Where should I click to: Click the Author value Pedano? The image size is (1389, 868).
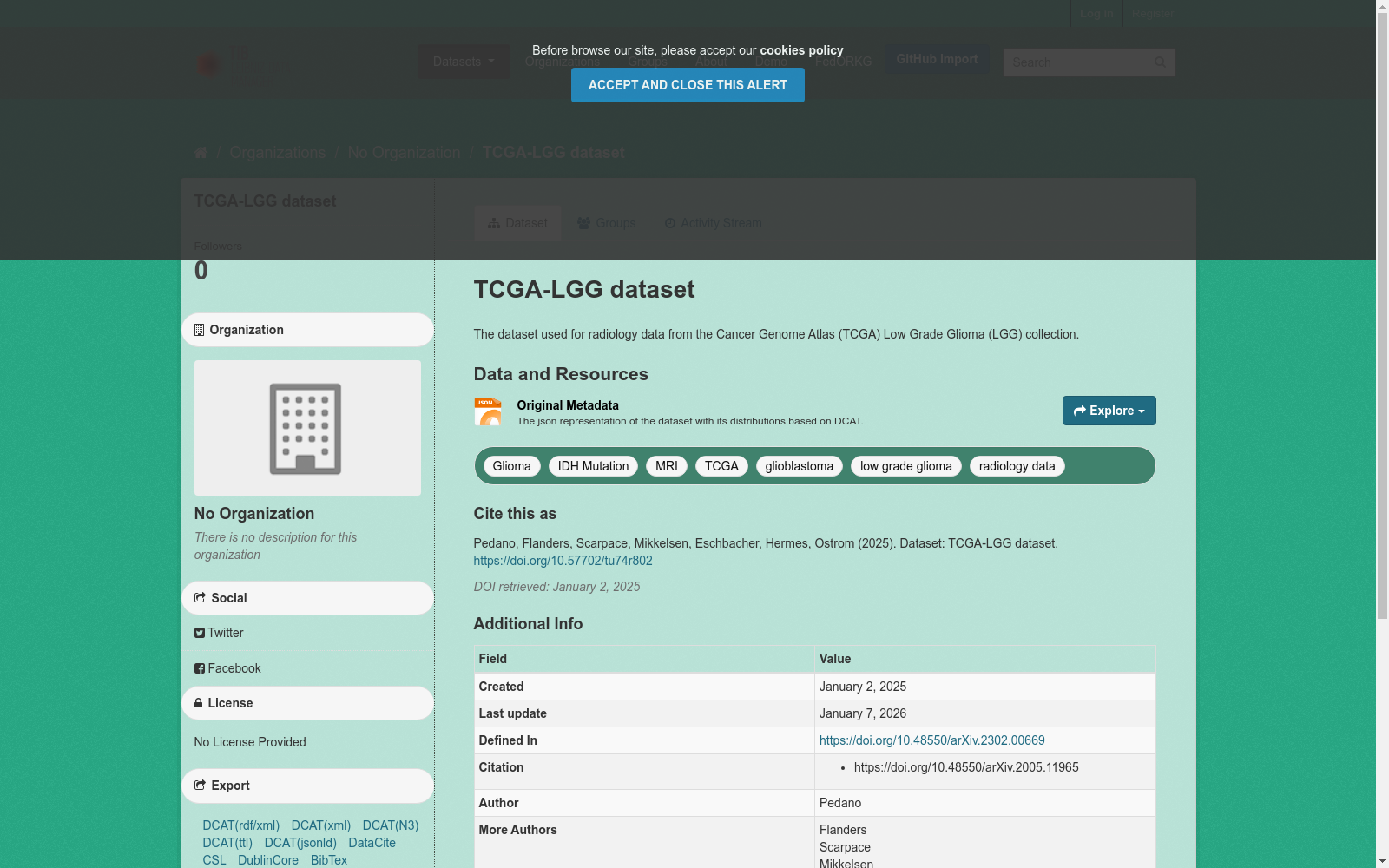[840, 803]
